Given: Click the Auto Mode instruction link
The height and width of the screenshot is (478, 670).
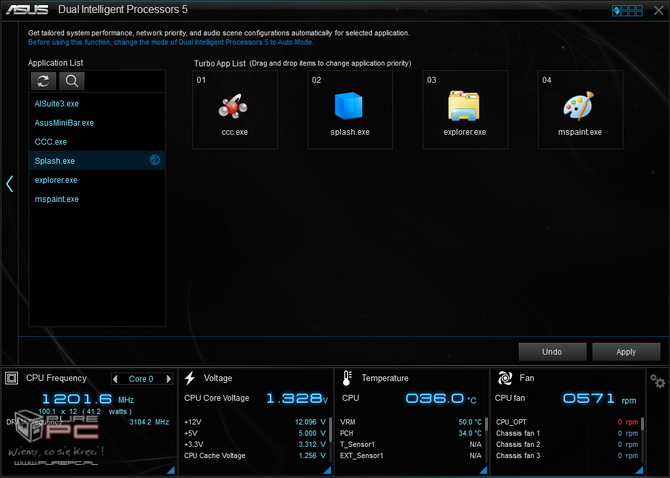Looking at the screenshot, I should pyautogui.click(x=170, y=42).
